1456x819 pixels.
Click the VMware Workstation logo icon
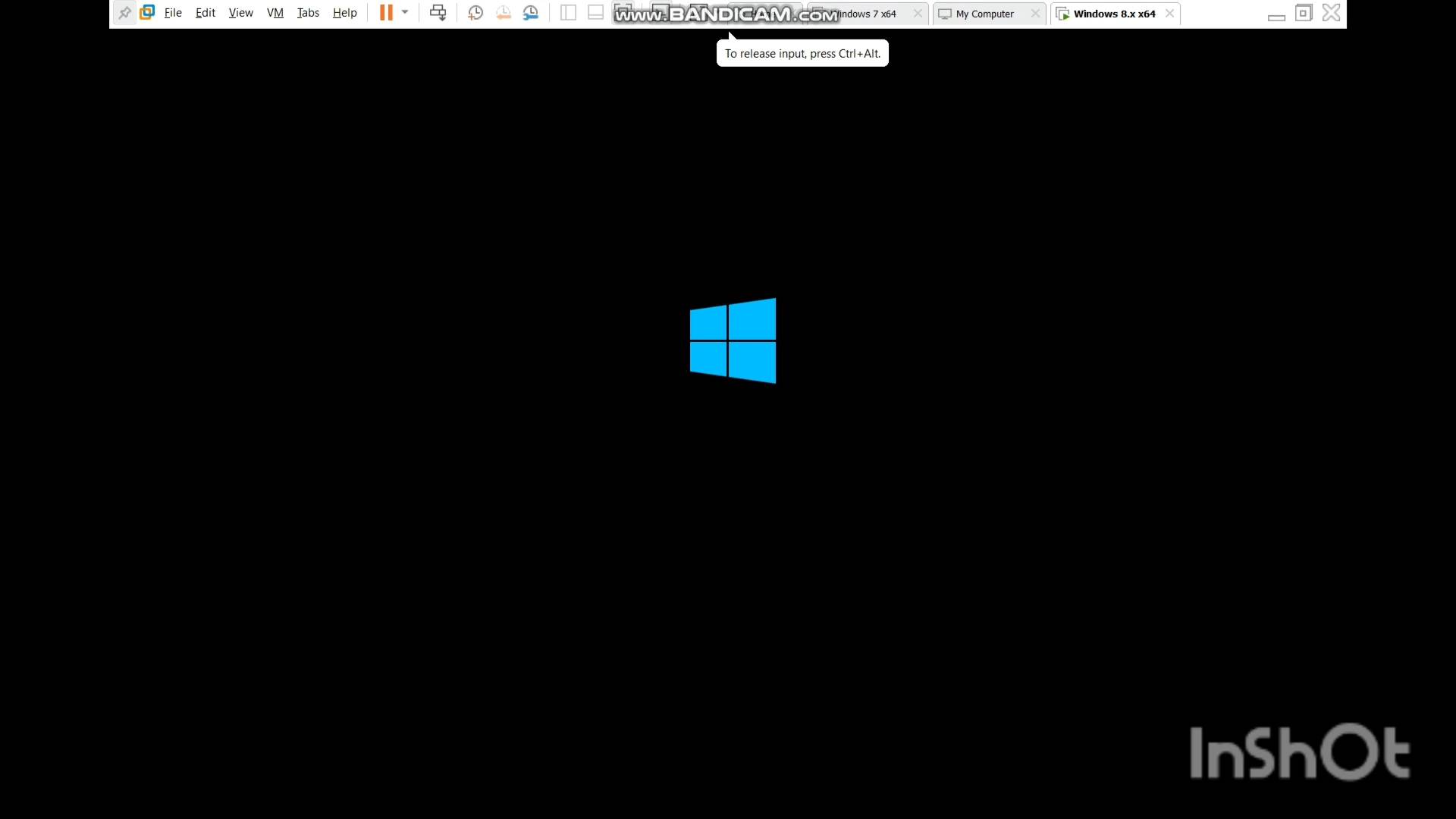(147, 13)
